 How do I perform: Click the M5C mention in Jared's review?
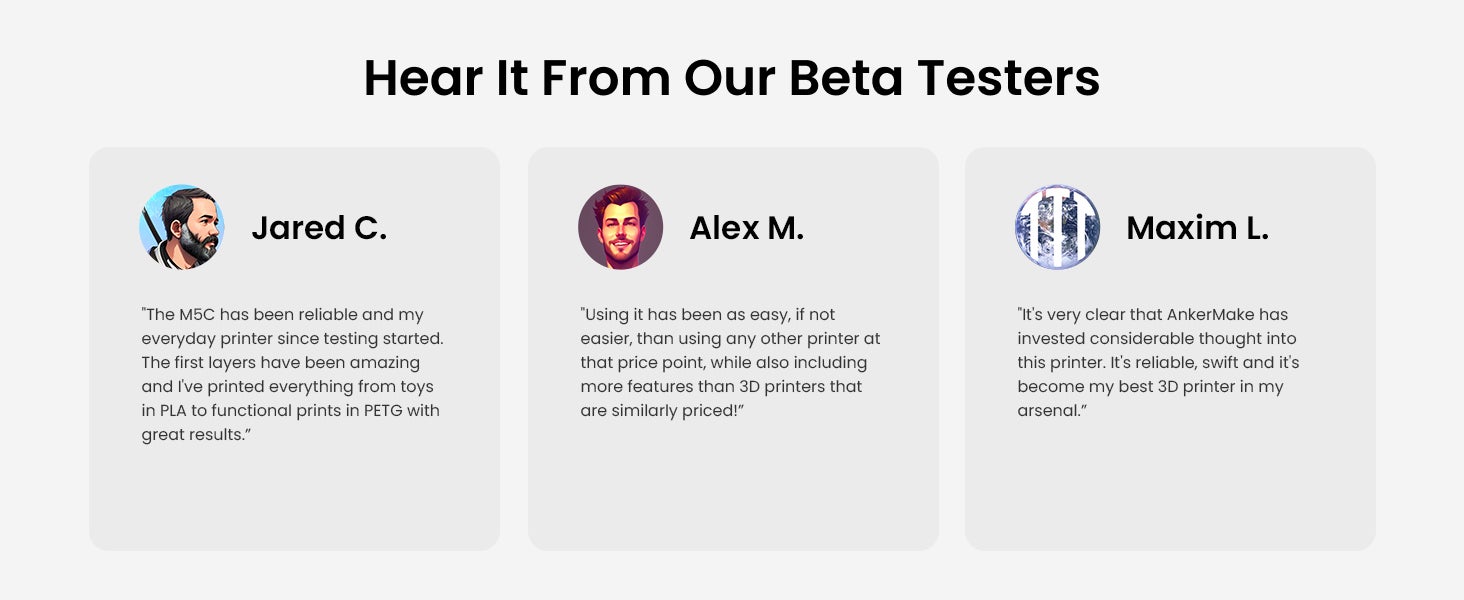197,315
